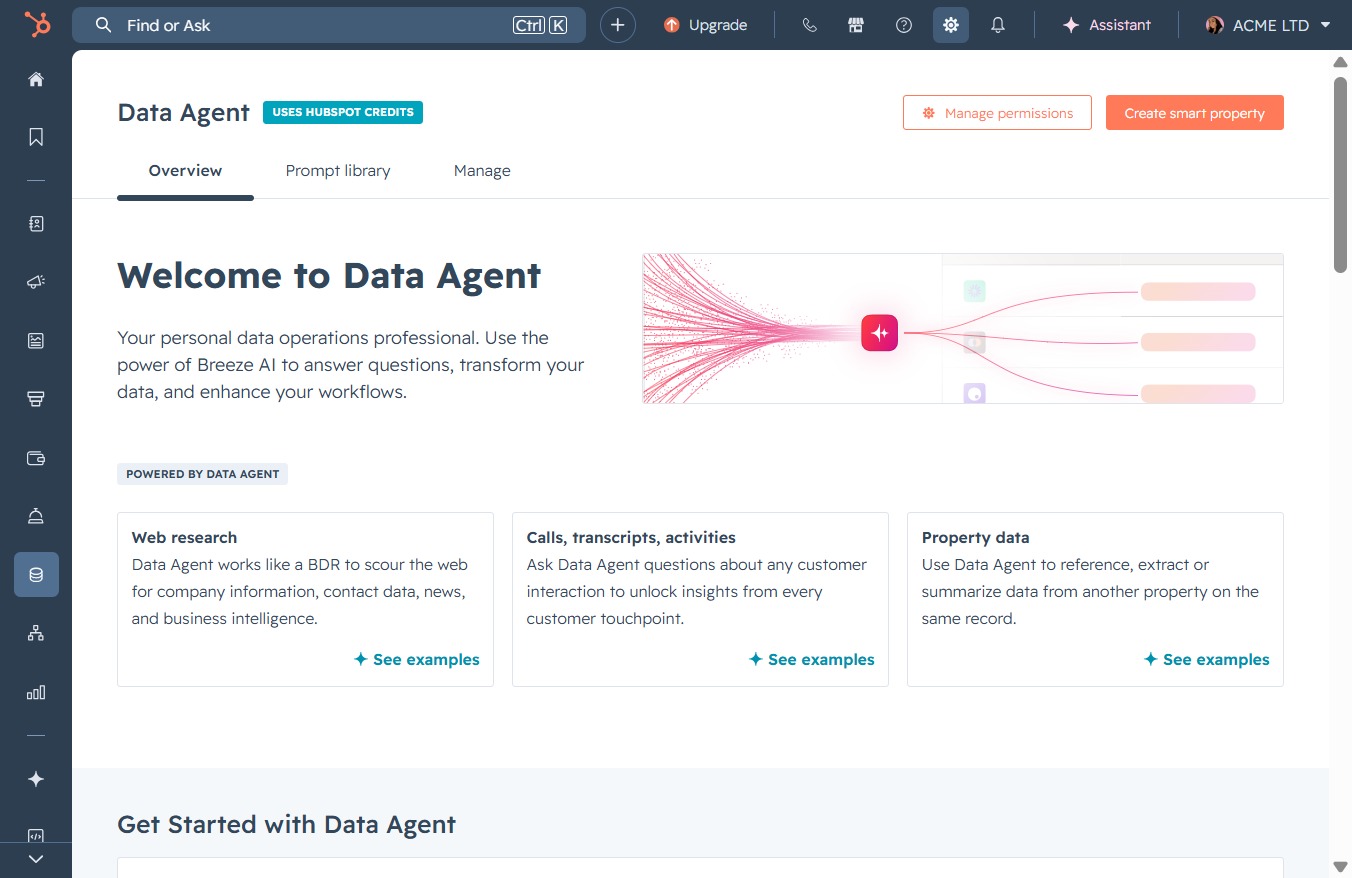This screenshot has height=878, width=1352.
Task: See examples for Calls, transcripts, activities
Action: tap(812, 660)
